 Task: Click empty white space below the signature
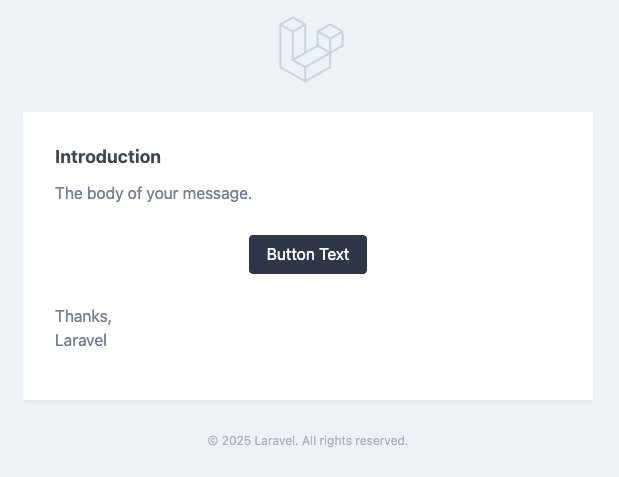300,375
